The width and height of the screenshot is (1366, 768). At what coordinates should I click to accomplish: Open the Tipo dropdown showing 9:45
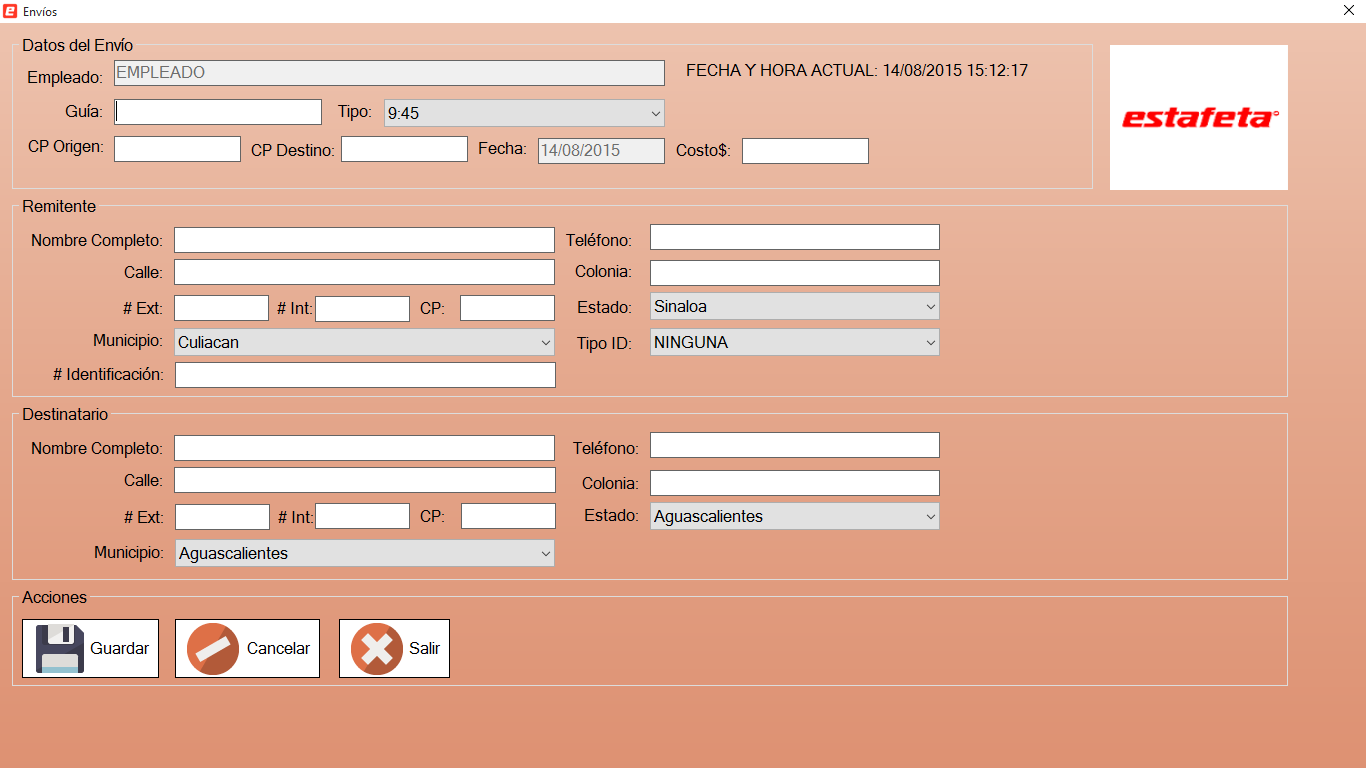pyautogui.click(x=524, y=113)
